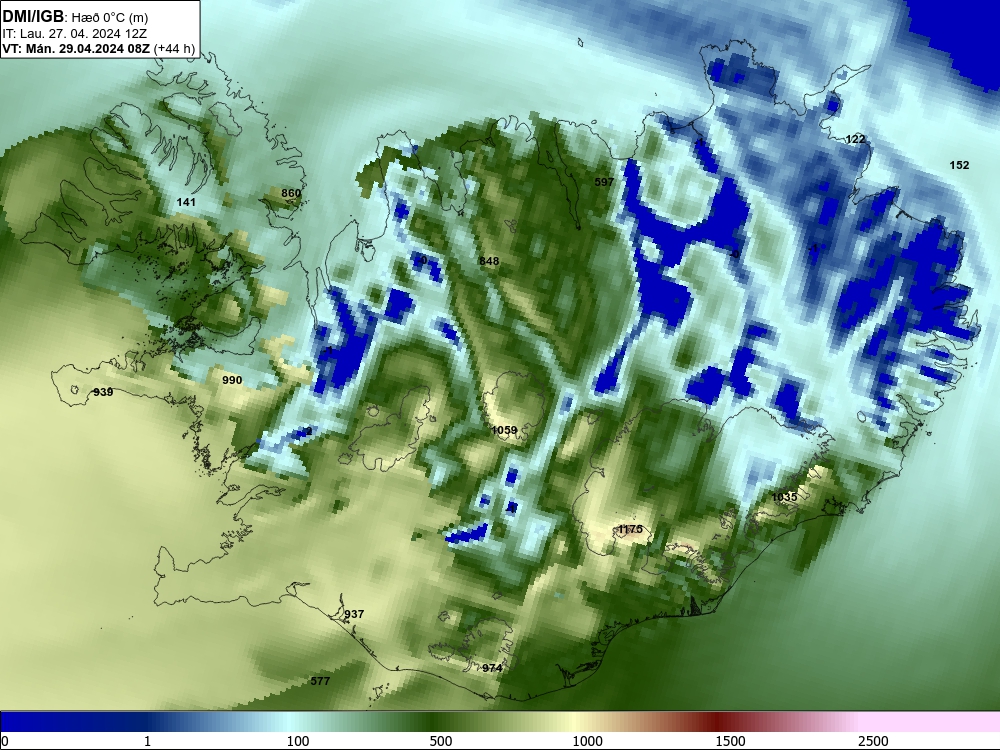Click the color scale label 1000
The height and width of the screenshot is (750, 1000).
587,741
